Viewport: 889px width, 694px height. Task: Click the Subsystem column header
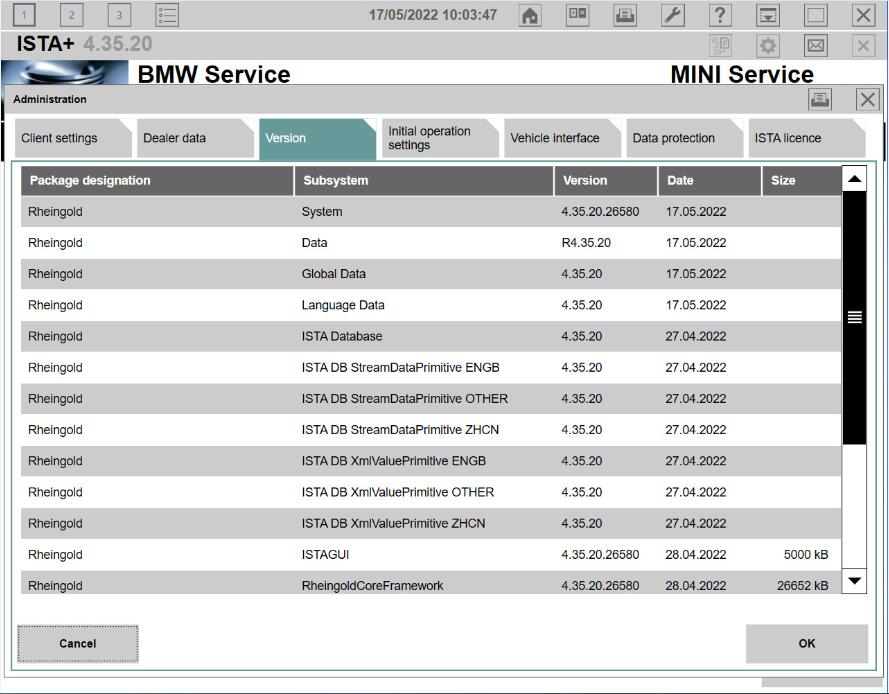[x=424, y=181]
